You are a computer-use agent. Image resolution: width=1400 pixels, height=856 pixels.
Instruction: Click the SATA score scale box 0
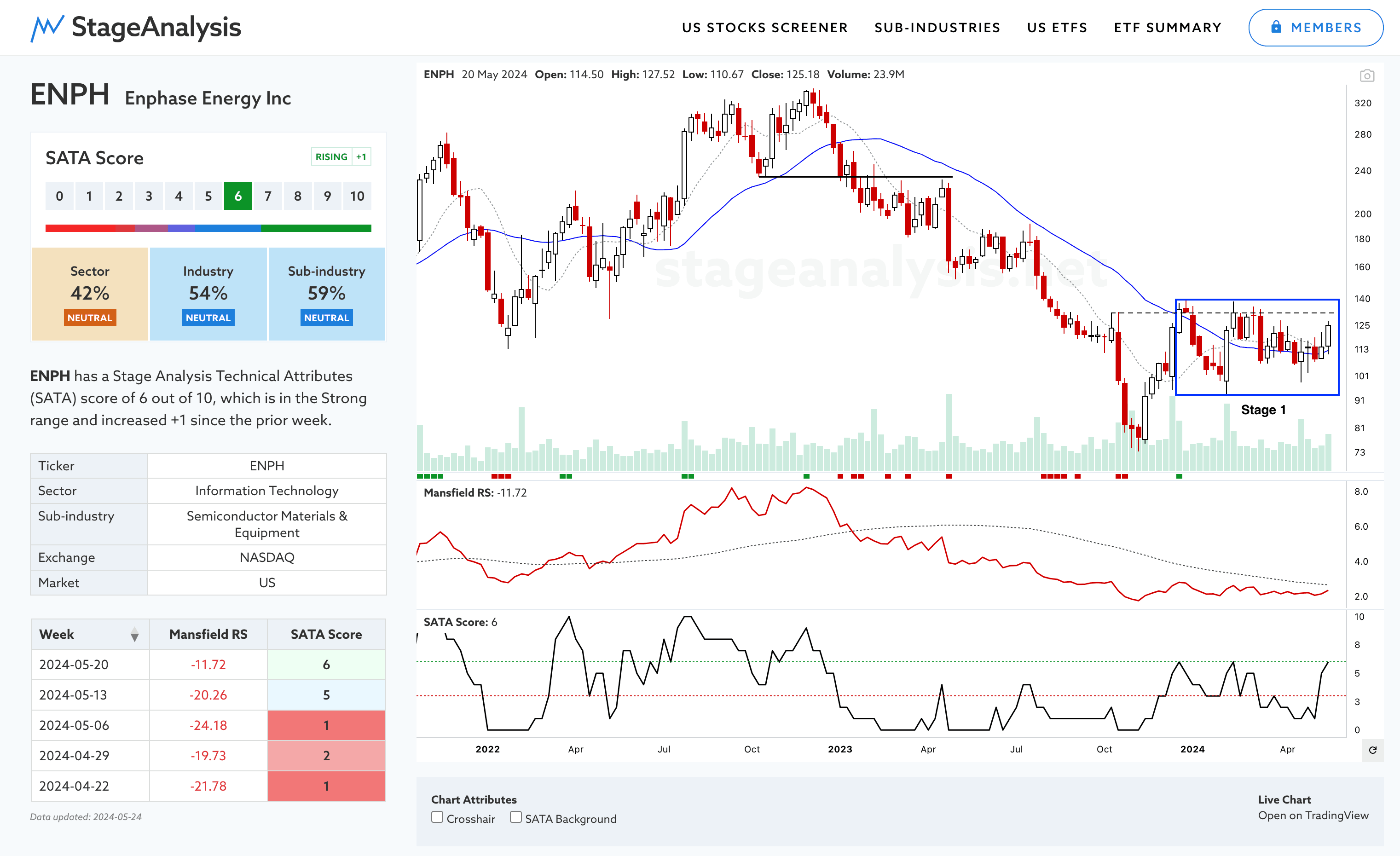[x=60, y=196]
